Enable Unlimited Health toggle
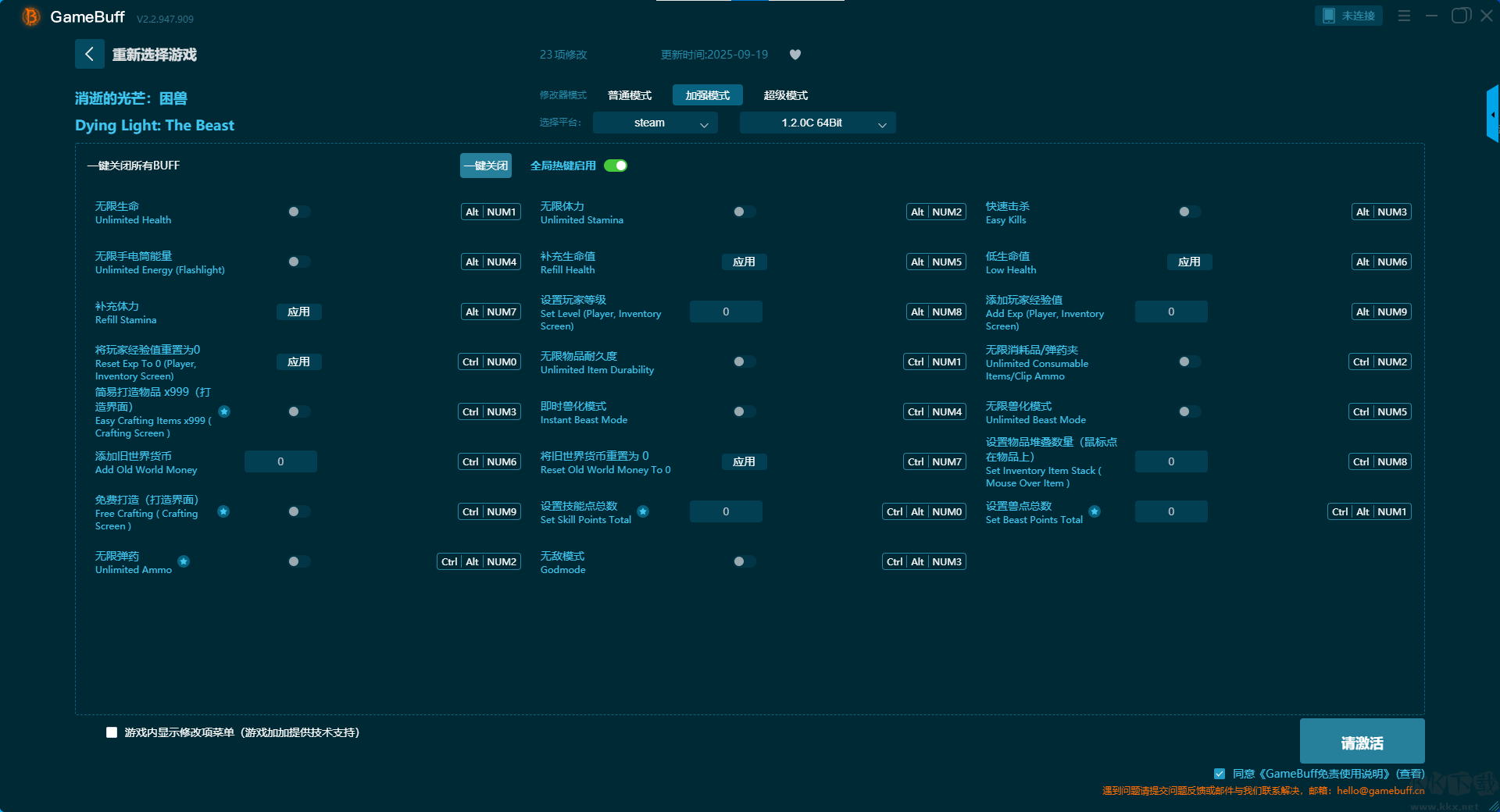Viewport: 1500px width, 812px height. coord(298,212)
